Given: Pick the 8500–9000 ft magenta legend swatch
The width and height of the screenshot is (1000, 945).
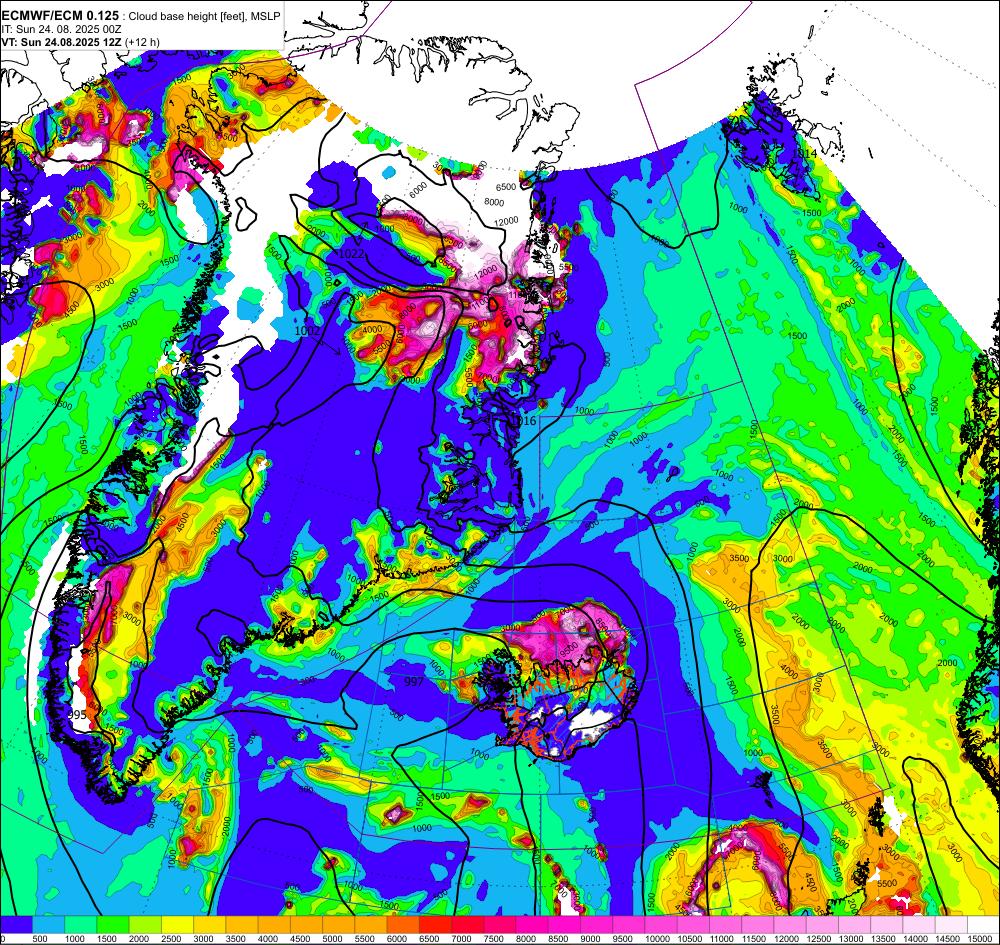Looking at the screenshot, I should [564, 925].
